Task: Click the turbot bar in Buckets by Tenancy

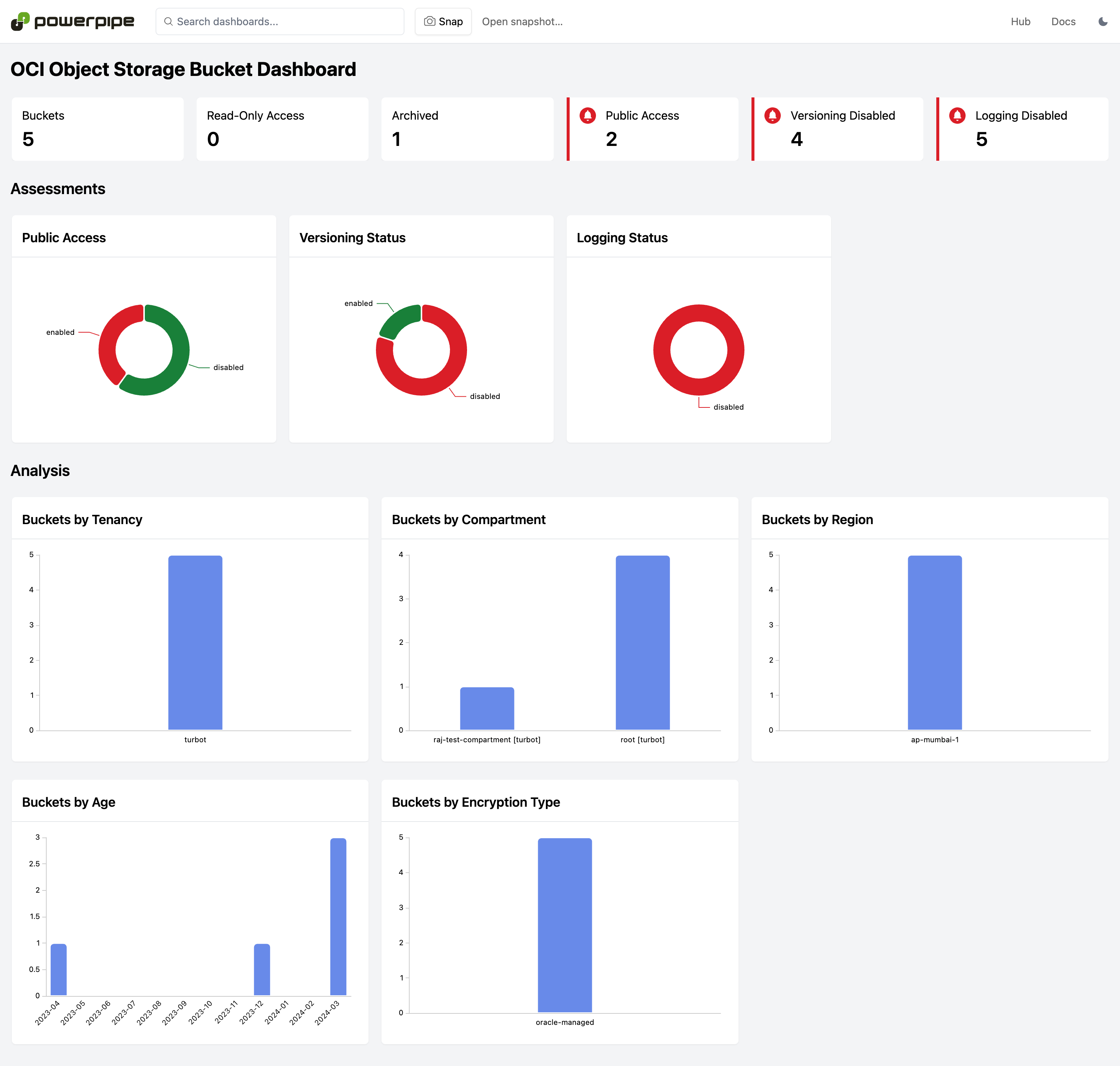Action: (195, 642)
